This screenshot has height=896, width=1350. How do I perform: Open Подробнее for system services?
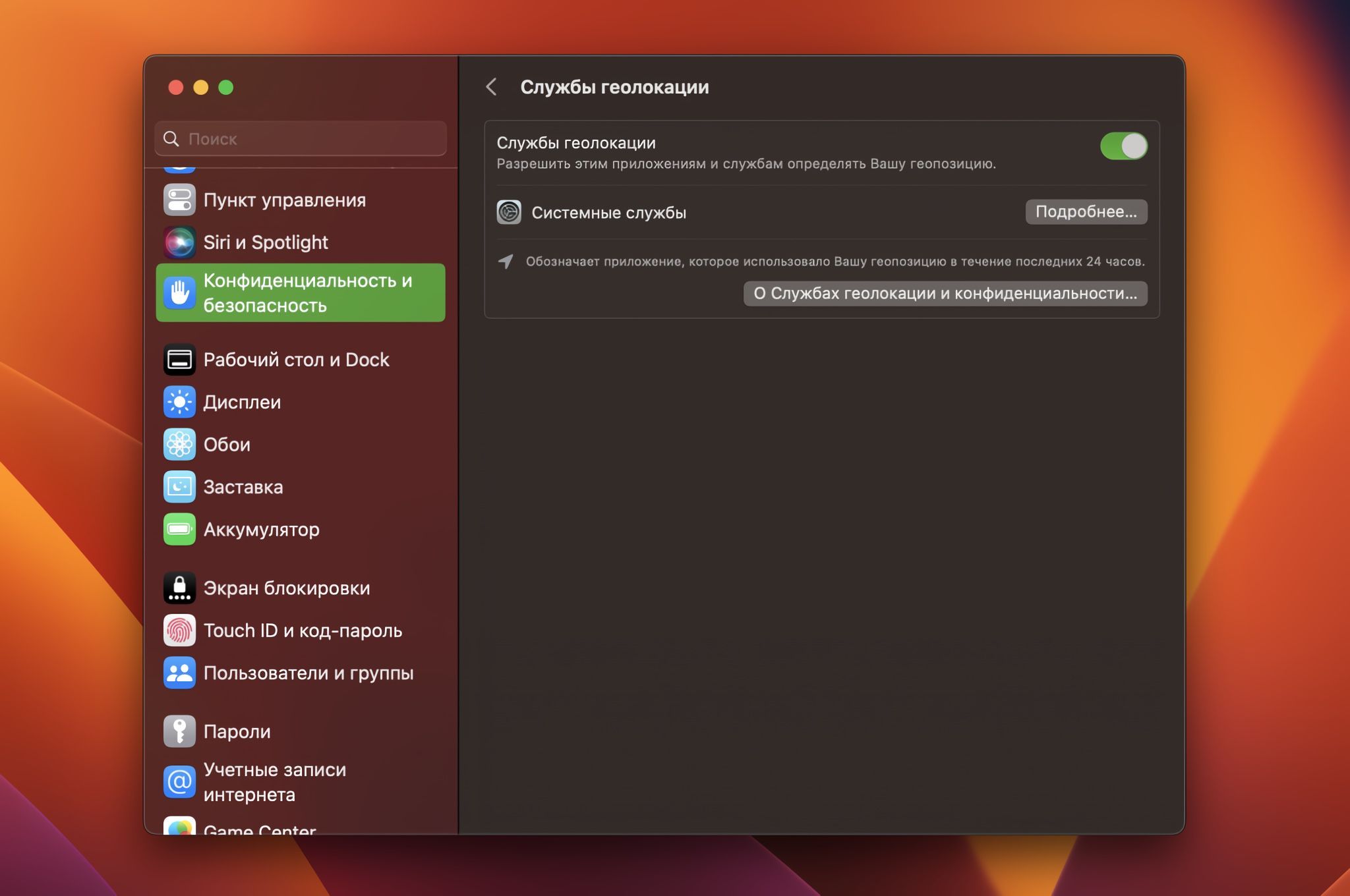tap(1086, 212)
